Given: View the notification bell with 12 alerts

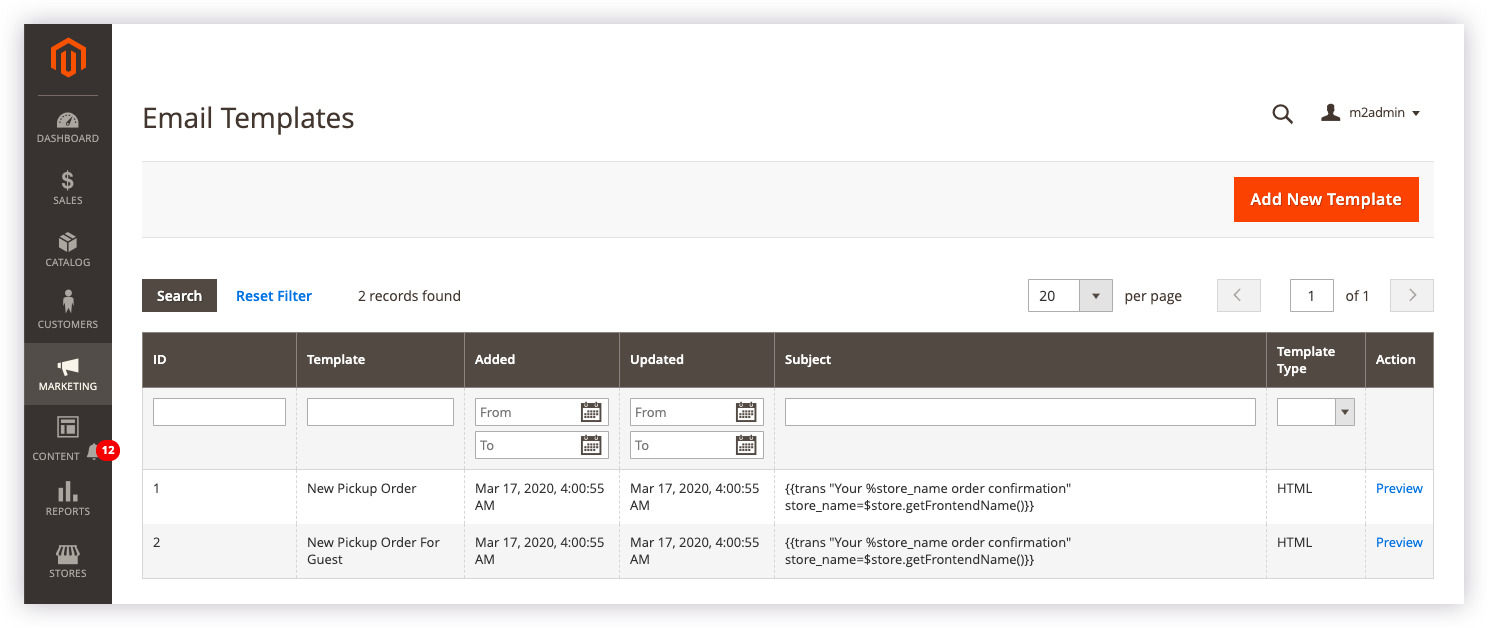Looking at the screenshot, I should coord(93,451).
